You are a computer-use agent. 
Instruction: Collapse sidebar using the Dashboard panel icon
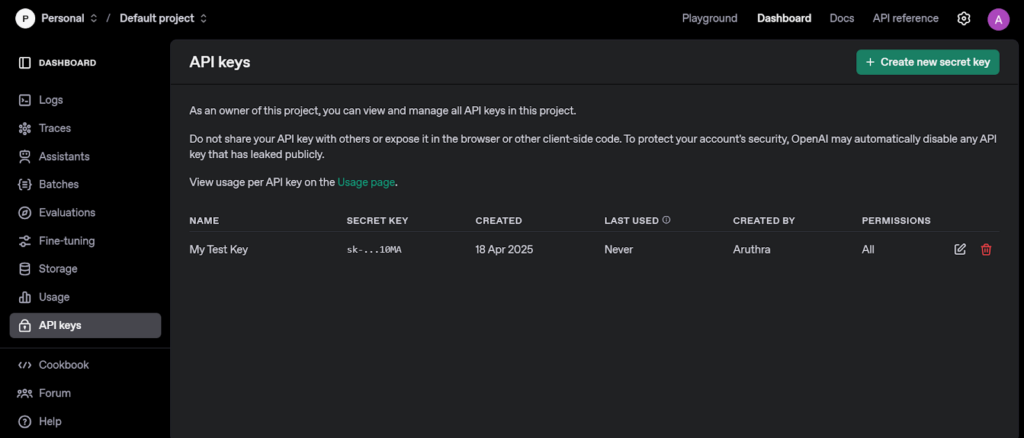[25, 63]
